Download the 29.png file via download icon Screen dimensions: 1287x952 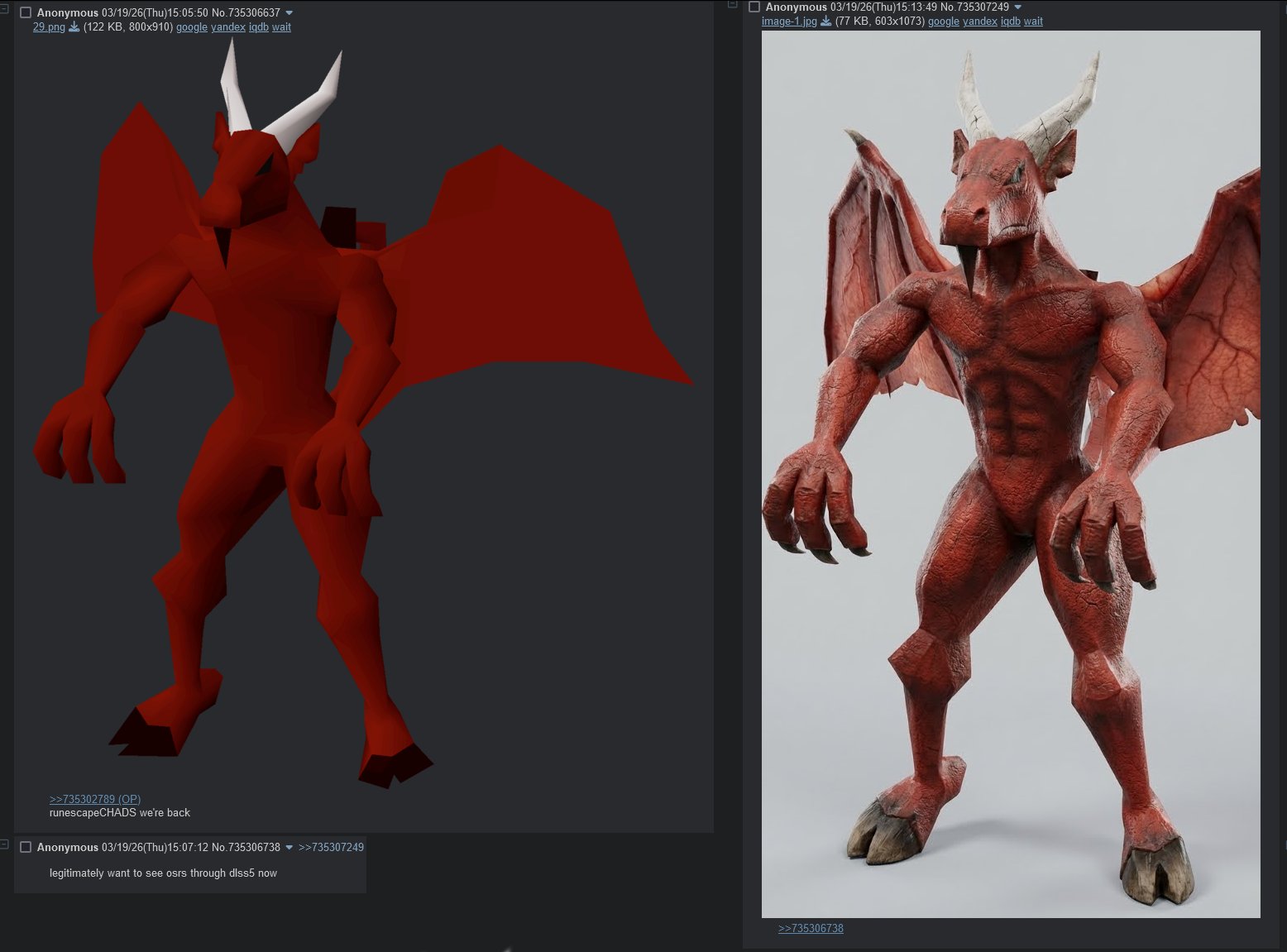[74, 27]
